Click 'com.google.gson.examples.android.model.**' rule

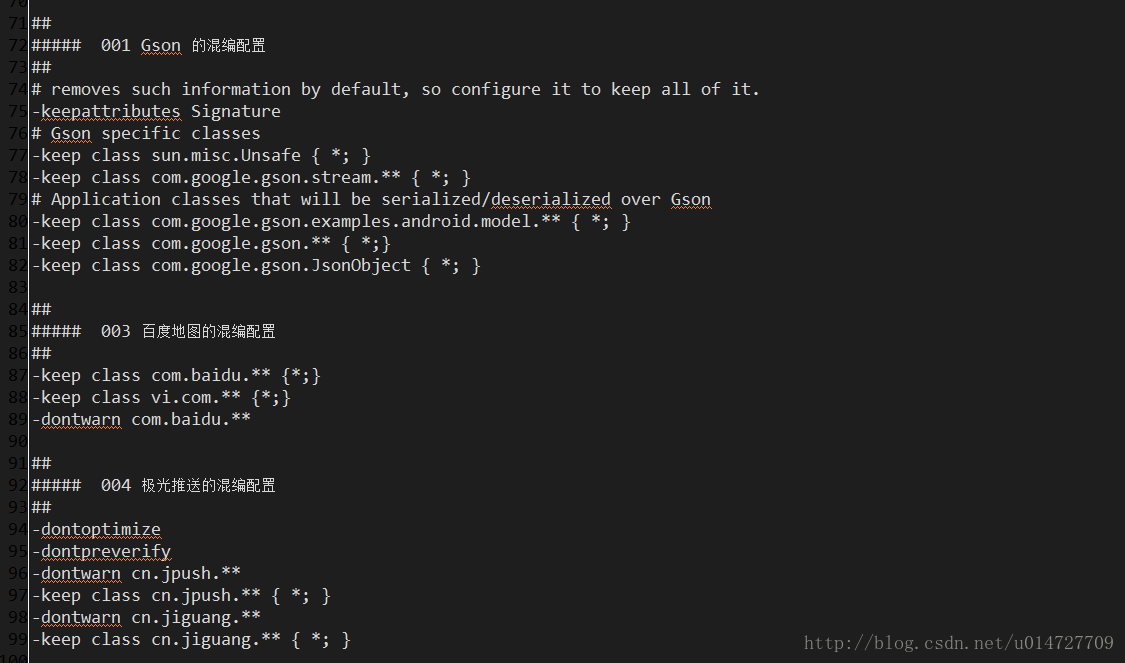coord(356,221)
